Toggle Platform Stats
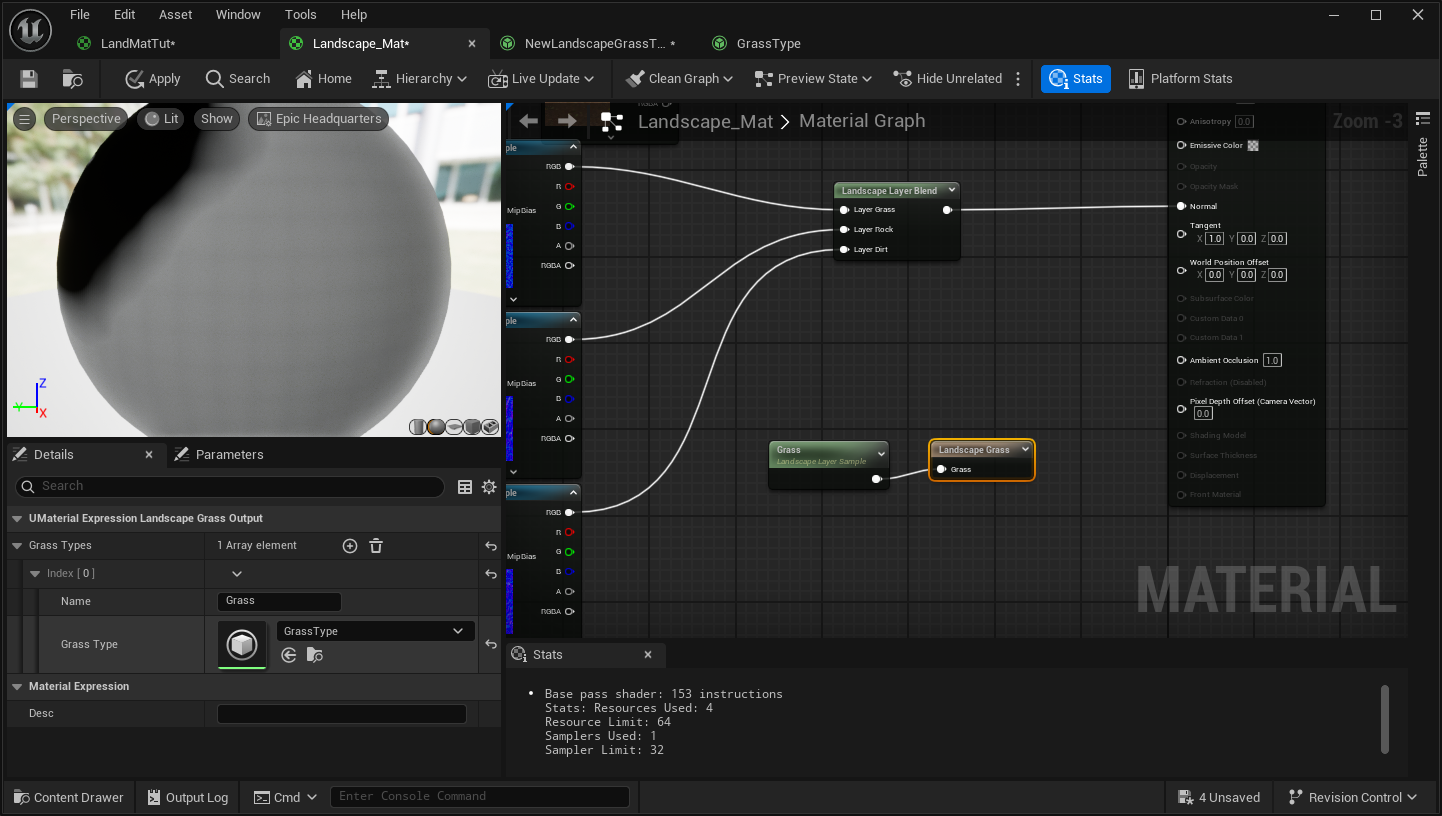 click(x=1180, y=79)
